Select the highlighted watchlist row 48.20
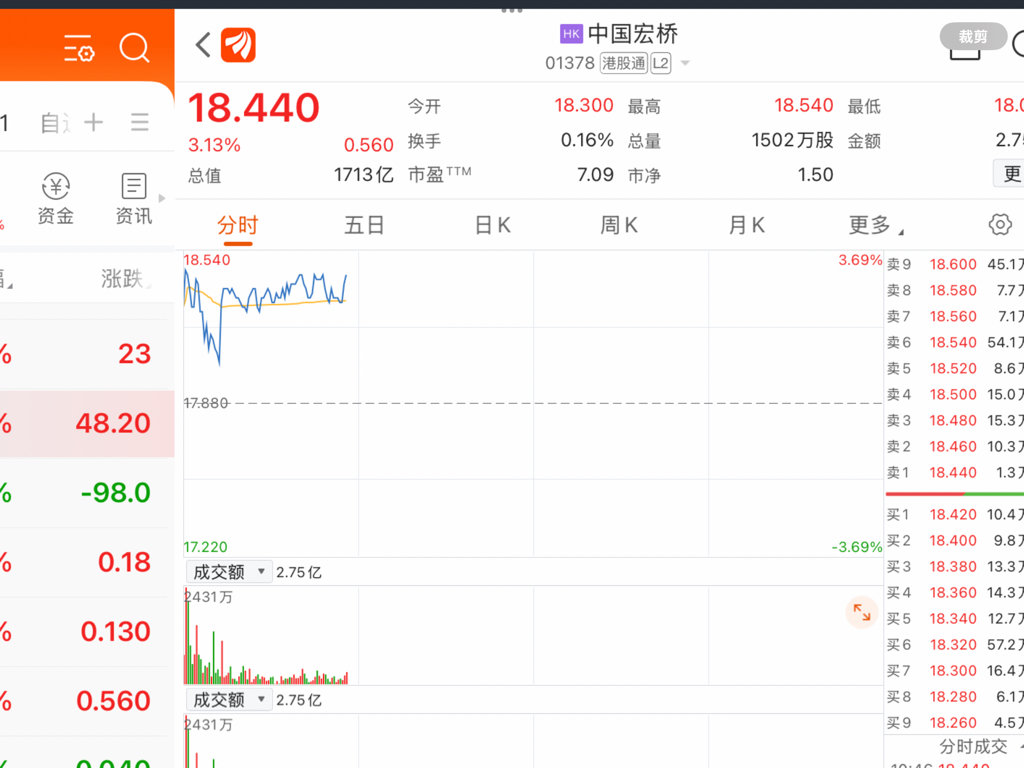 (88, 424)
